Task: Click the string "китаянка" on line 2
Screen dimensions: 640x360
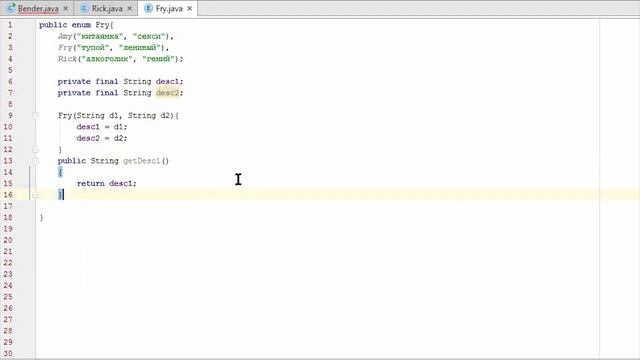Action: [100, 36]
